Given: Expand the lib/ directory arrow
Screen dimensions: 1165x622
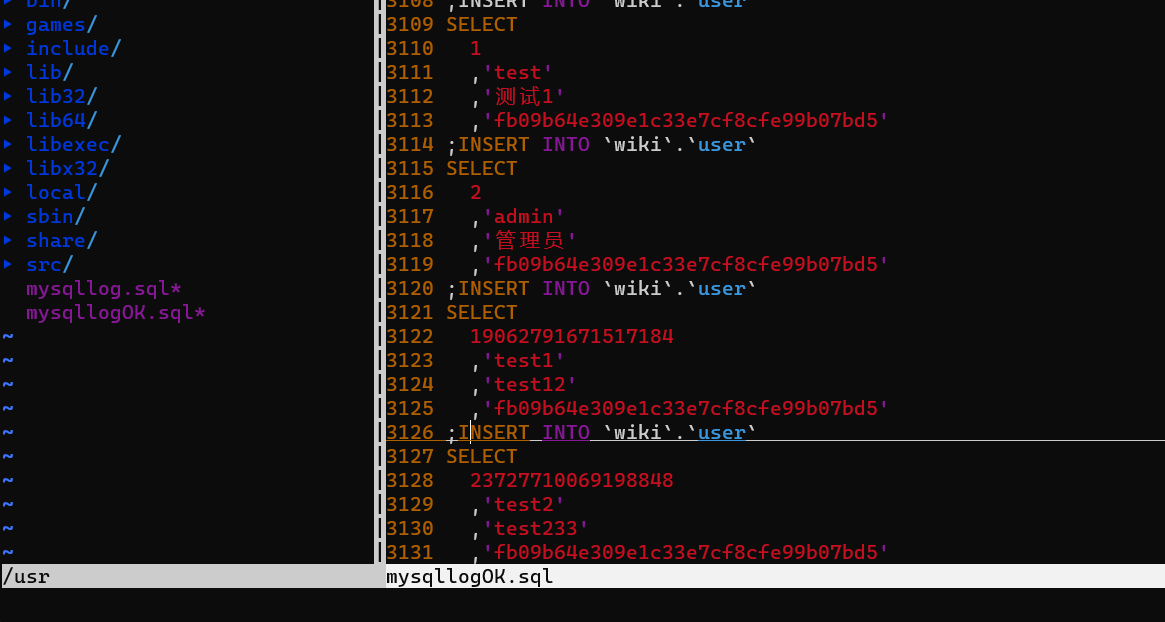Looking at the screenshot, I should pos(7,72).
